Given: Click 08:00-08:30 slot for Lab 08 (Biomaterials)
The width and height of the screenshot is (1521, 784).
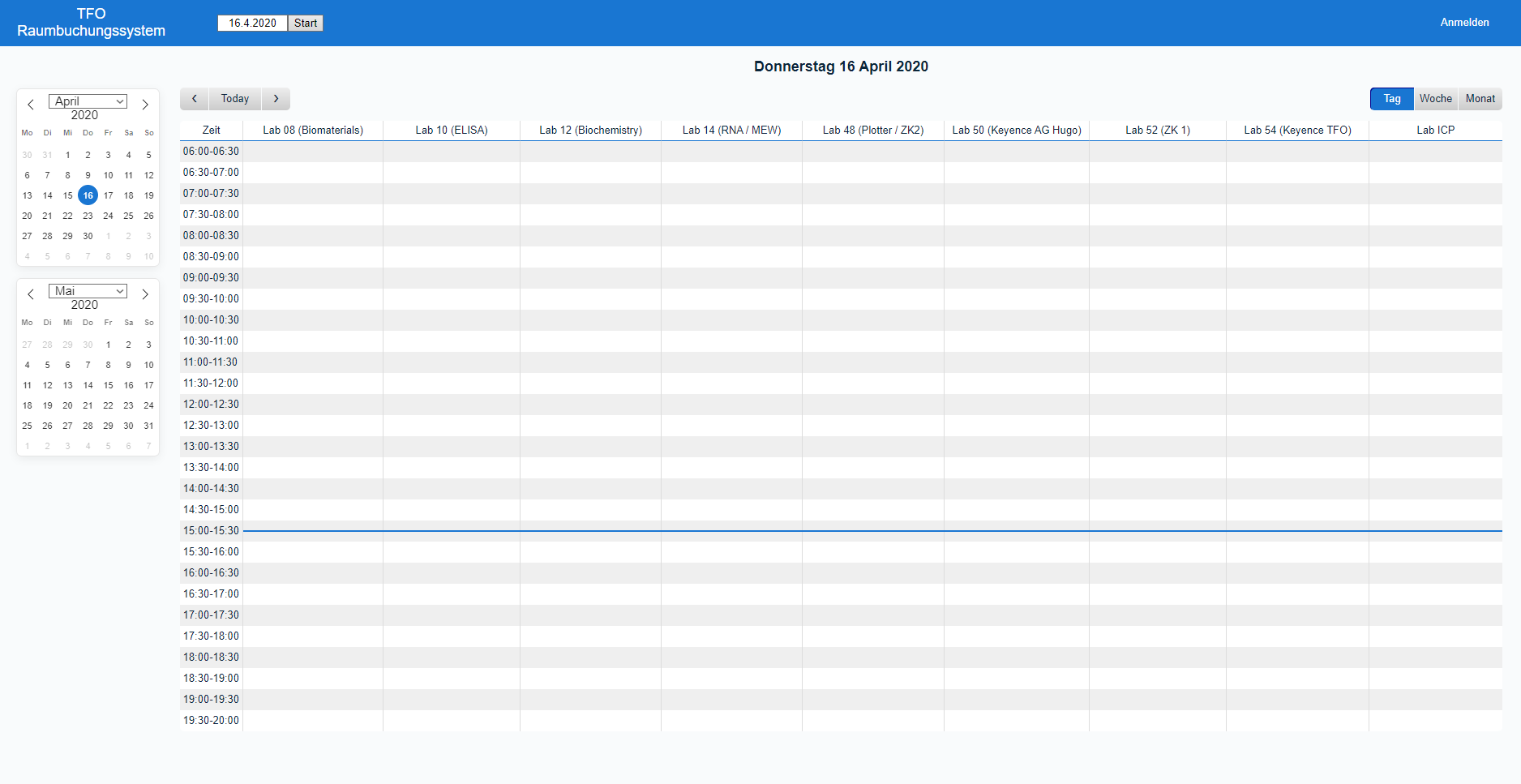Looking at the screenshot, I should click(313, 236).
